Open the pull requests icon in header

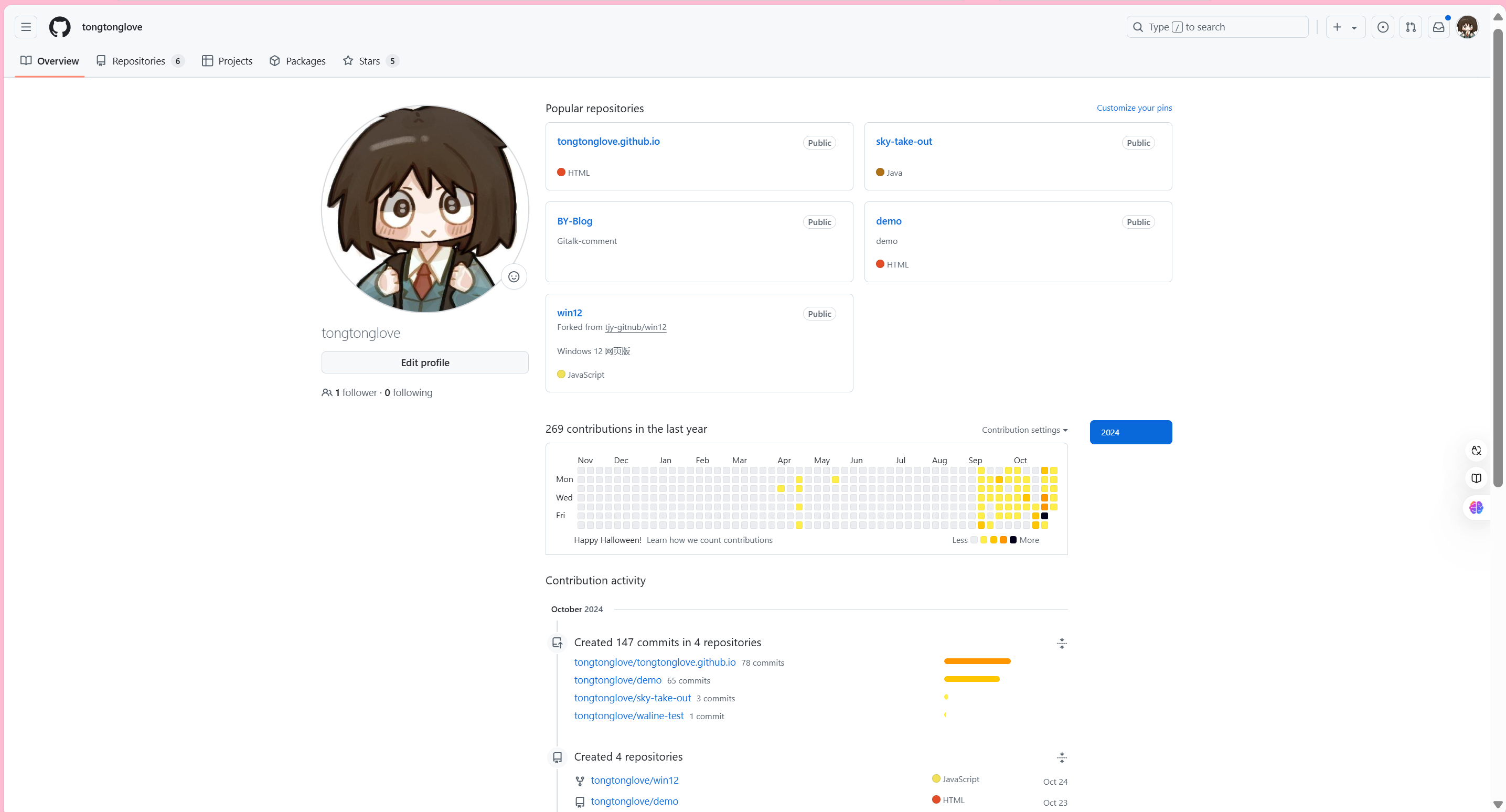tap(1411, 27)
